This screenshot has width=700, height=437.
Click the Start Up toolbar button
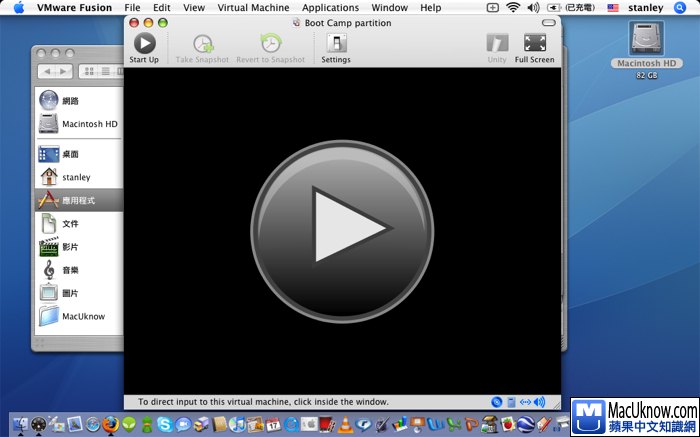(x=144, y=44)
